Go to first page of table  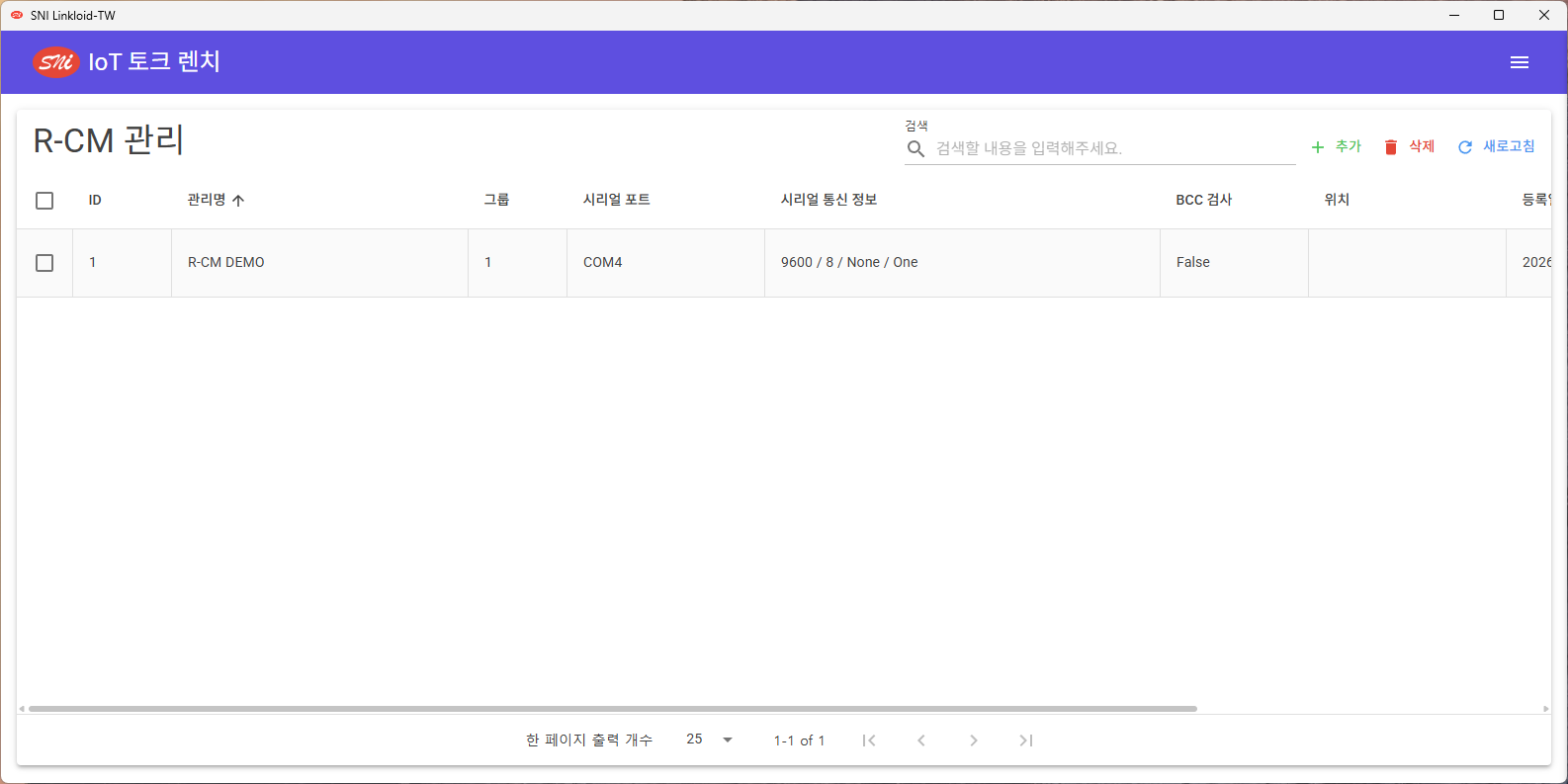point(869,740)
